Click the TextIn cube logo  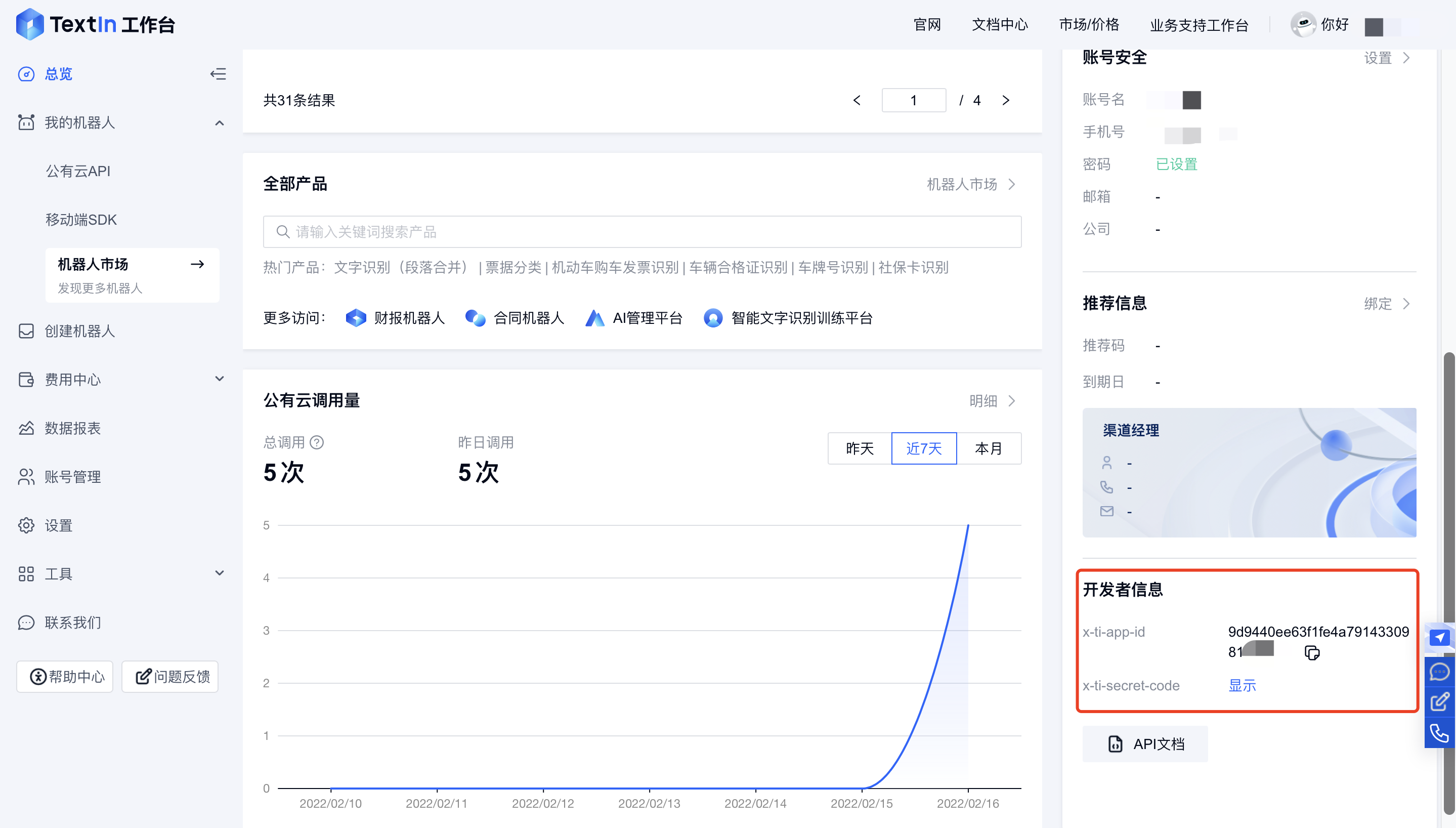29,24
